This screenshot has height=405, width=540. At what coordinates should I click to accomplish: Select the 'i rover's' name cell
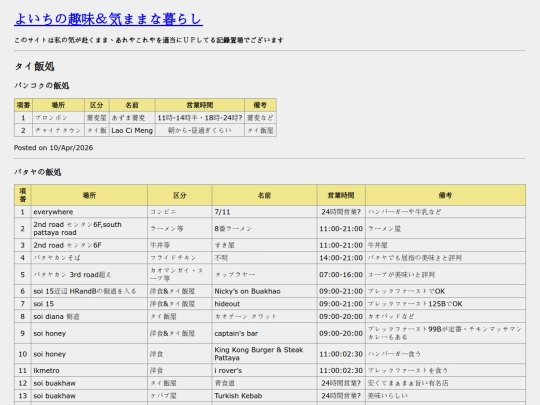pos(264,371)
